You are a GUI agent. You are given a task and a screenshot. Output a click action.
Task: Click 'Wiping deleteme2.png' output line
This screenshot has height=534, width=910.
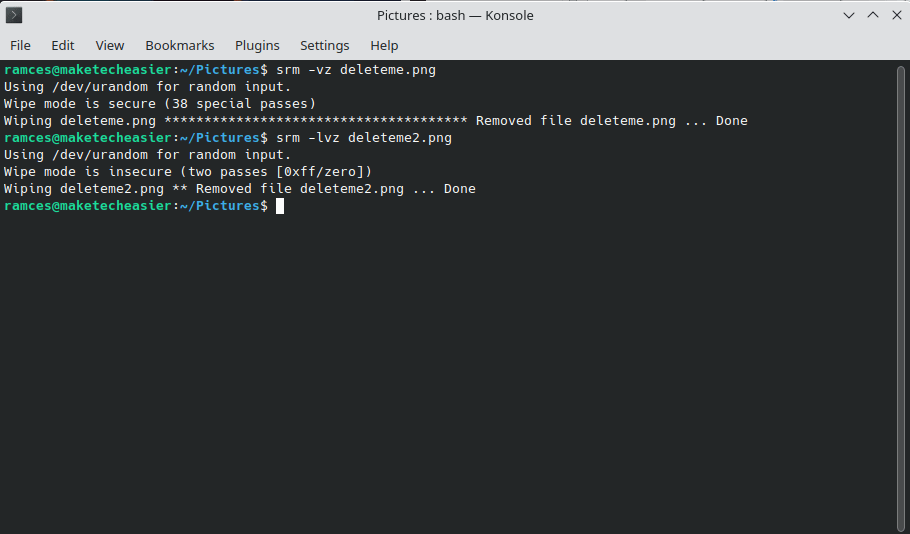click(240, 189)
